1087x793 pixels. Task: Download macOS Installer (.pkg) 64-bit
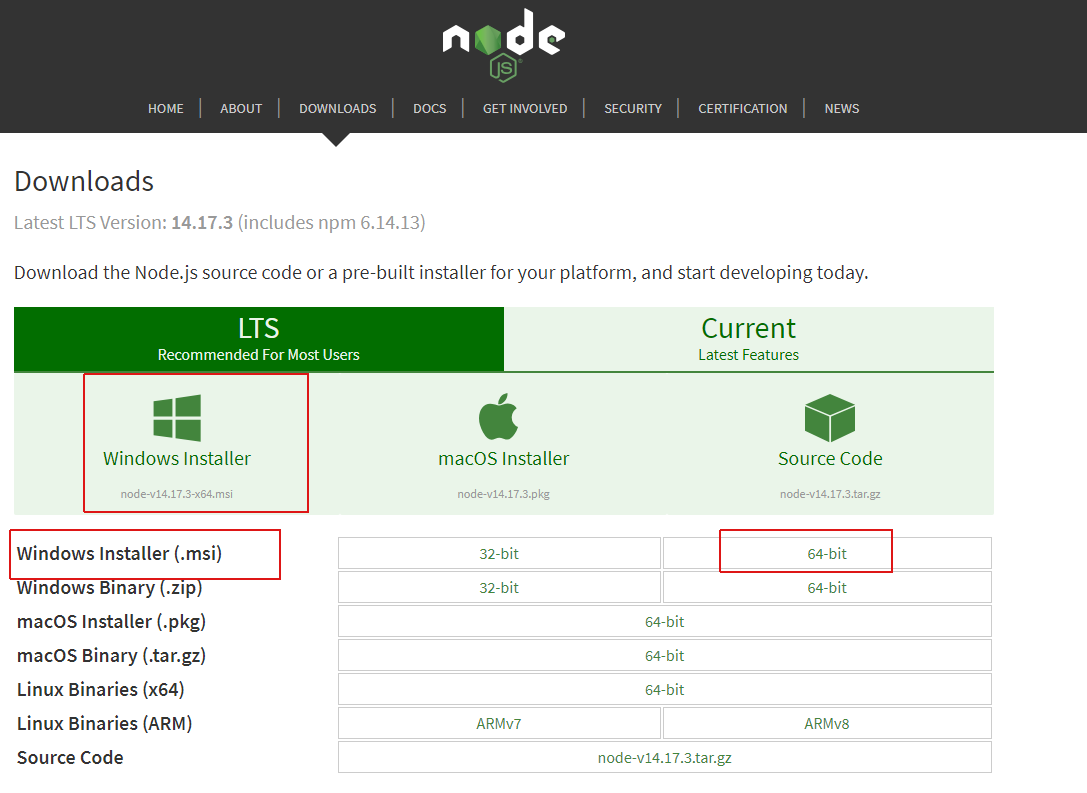[665, 621]
